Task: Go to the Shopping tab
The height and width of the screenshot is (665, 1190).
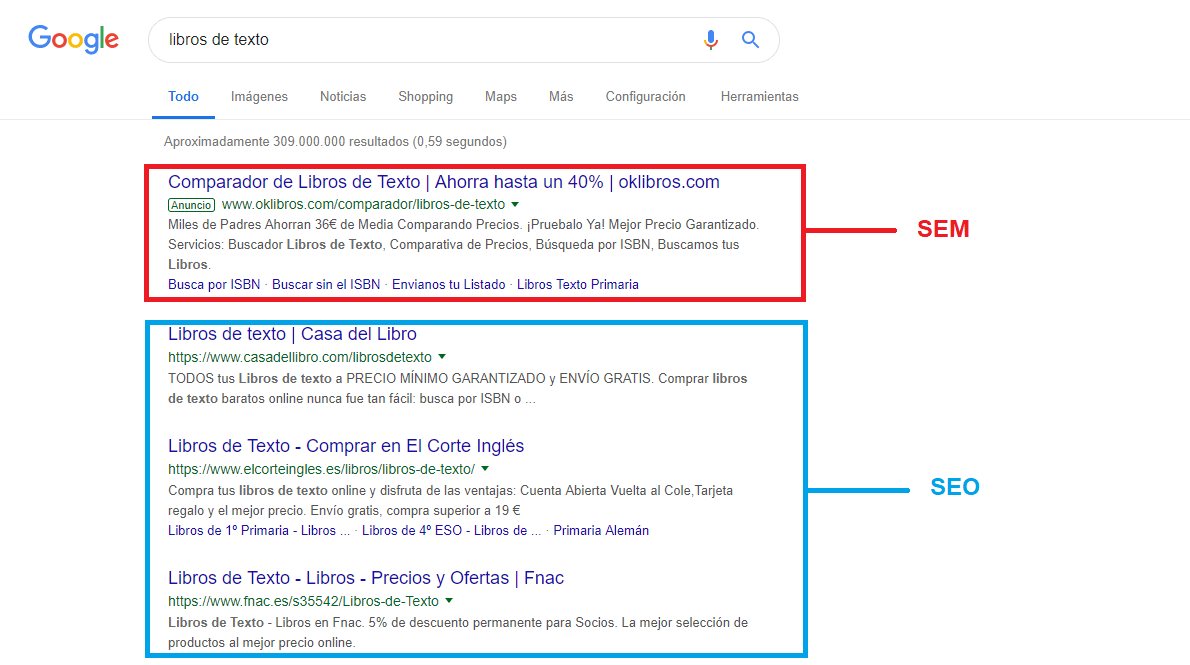Action: tap(426, 96)
